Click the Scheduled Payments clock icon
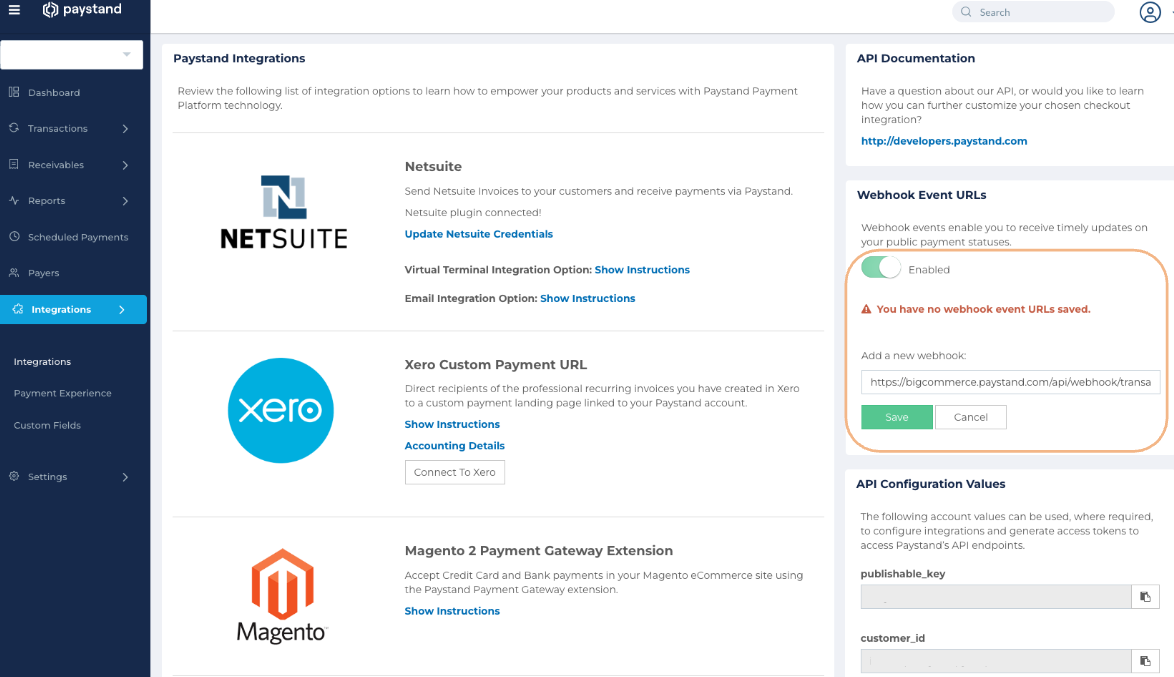 coord(13,236)
